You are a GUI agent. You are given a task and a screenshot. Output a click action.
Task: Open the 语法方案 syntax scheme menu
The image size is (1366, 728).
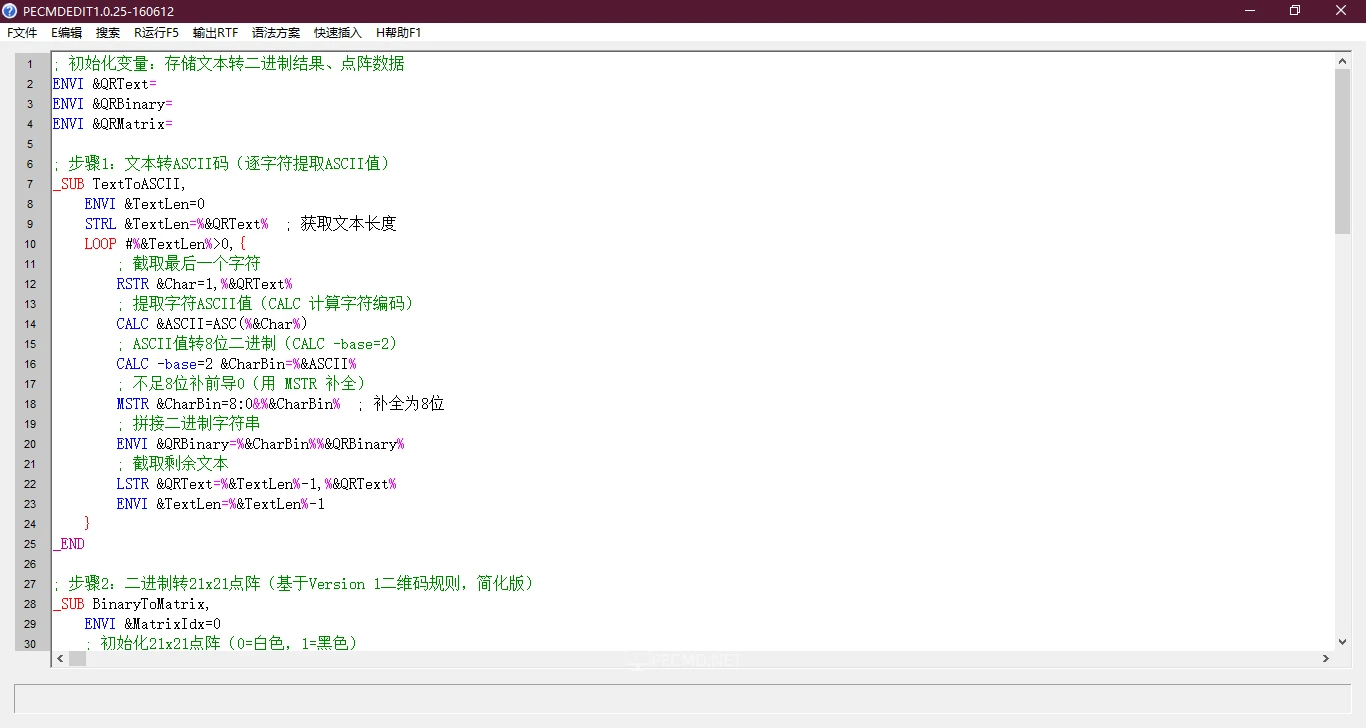(x=276, y=32)
